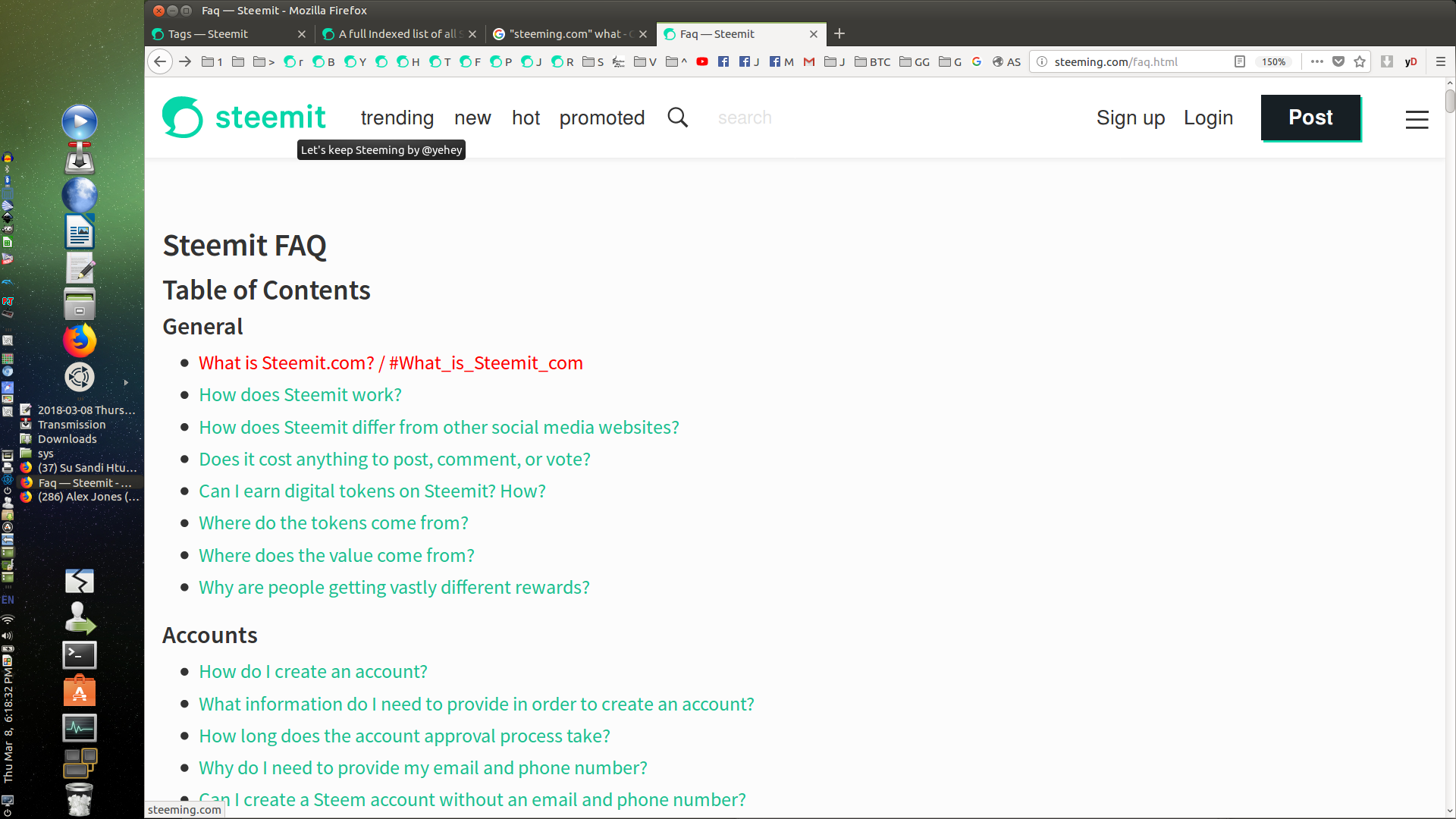This screenshot has width=1456, height=819.
Task: Open the Ubuntu Software orange bag icon
Action: [80, 691]
